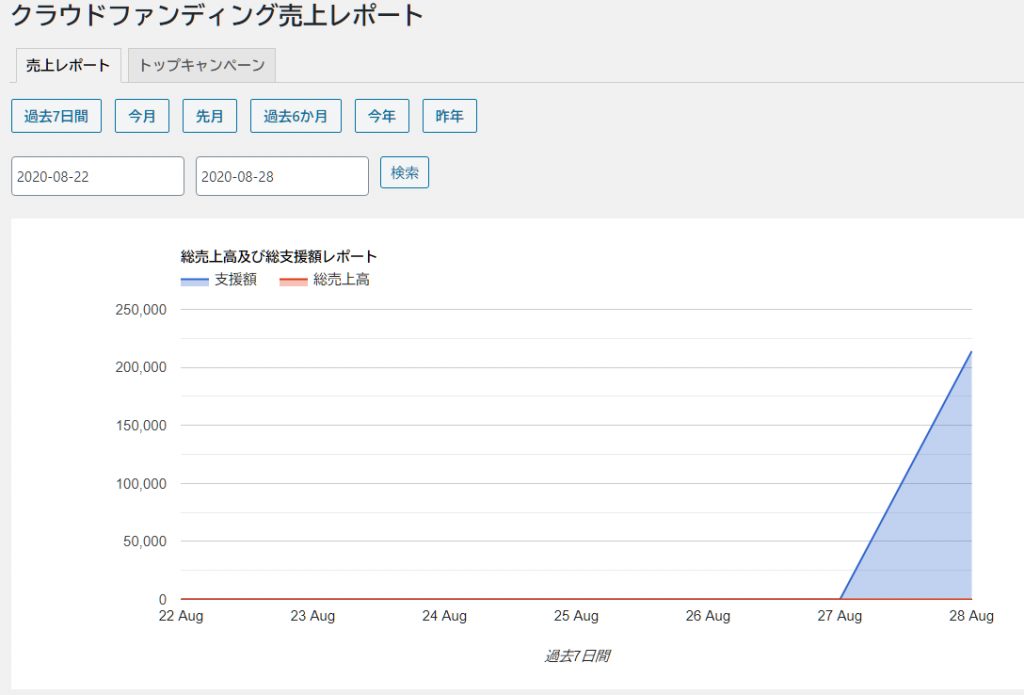Run the 検索 search button
Image resolution: width=1024 pixels, height=695 pixels.
[404, 172]
